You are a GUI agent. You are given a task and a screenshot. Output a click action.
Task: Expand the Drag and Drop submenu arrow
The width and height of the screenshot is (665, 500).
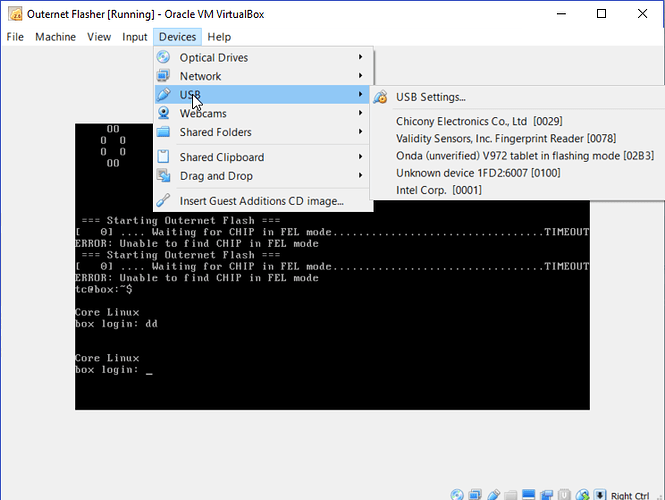[x=360, y=175]
